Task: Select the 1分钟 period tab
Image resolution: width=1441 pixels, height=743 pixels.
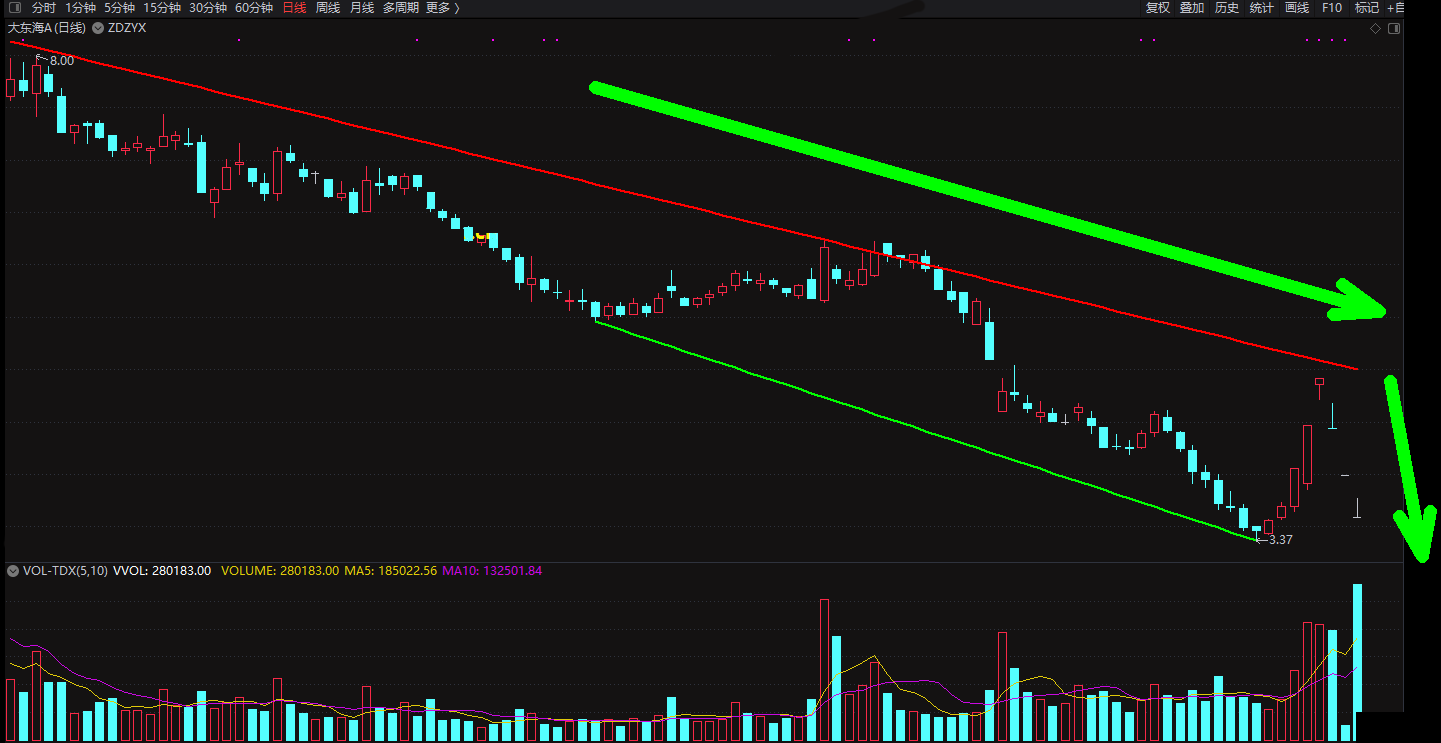Action: pyautogui.click(x=80, y=8)
